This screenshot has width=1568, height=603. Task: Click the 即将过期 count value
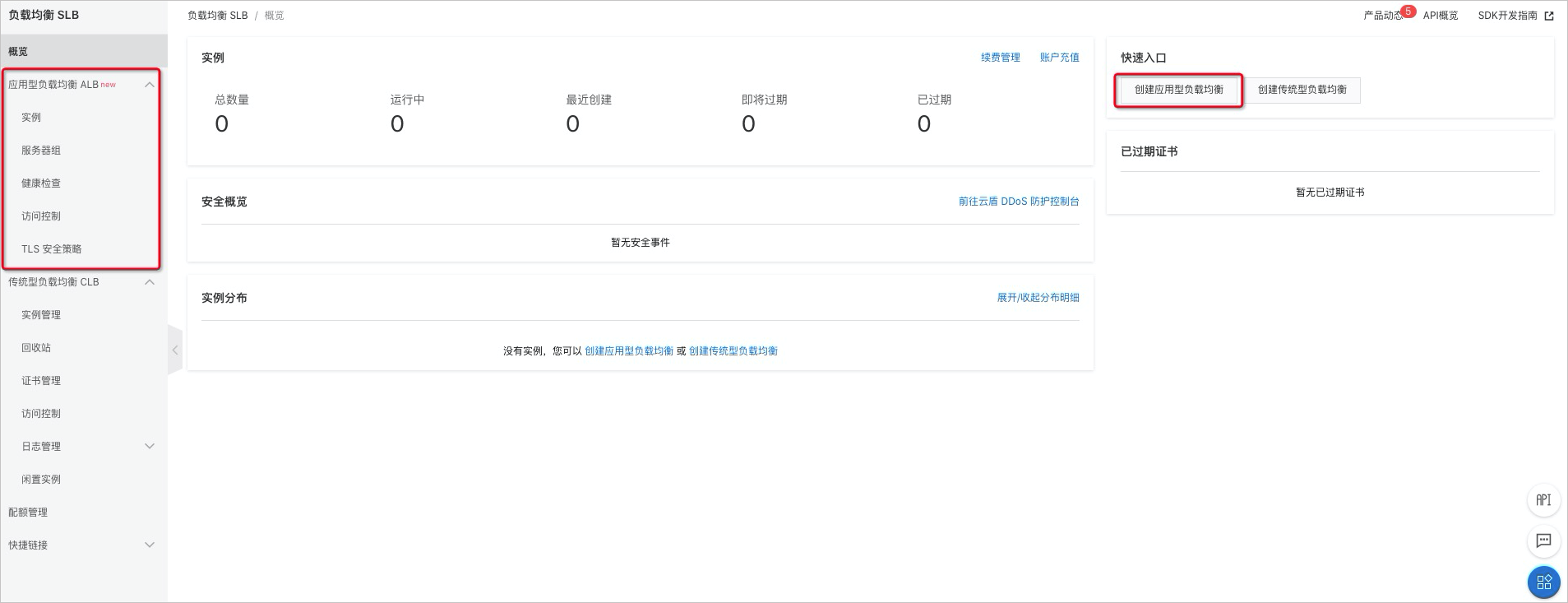tap(748, 124)
